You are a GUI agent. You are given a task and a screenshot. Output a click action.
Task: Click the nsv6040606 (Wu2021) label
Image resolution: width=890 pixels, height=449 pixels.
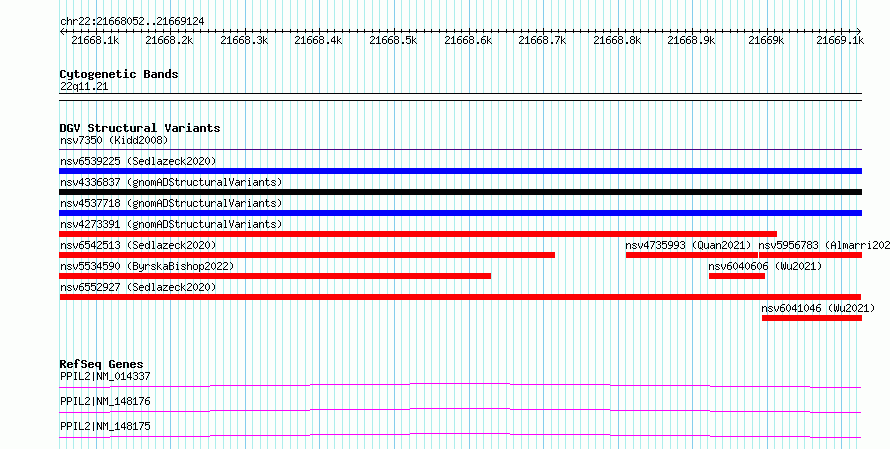(765, 266)
